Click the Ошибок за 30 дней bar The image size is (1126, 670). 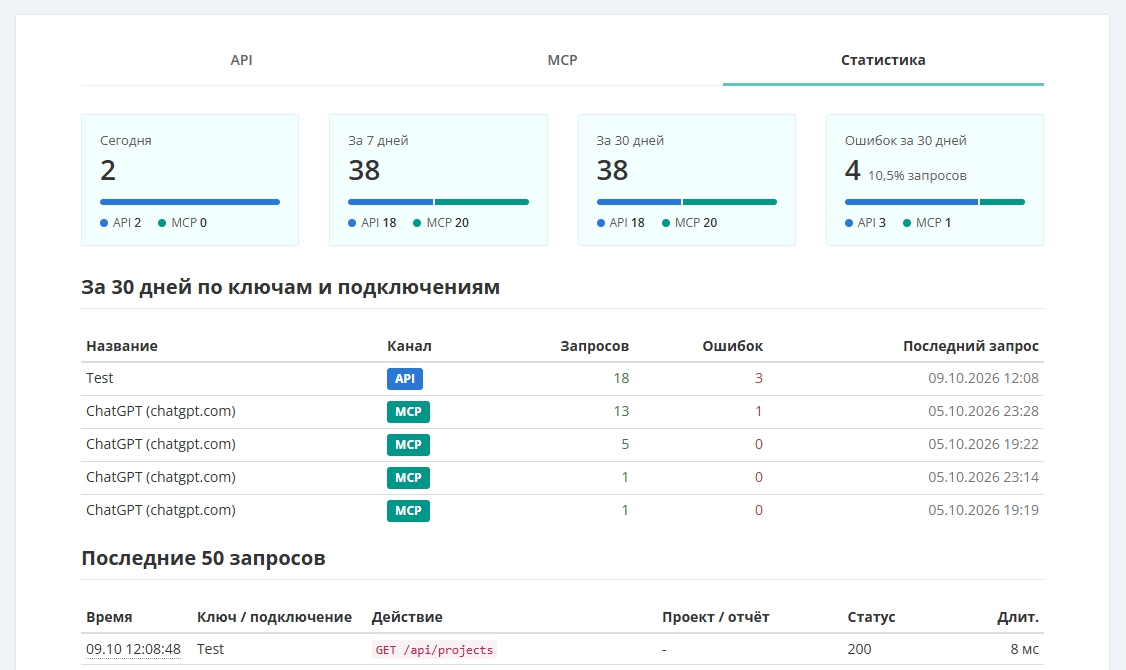click(x=934, y=202)
